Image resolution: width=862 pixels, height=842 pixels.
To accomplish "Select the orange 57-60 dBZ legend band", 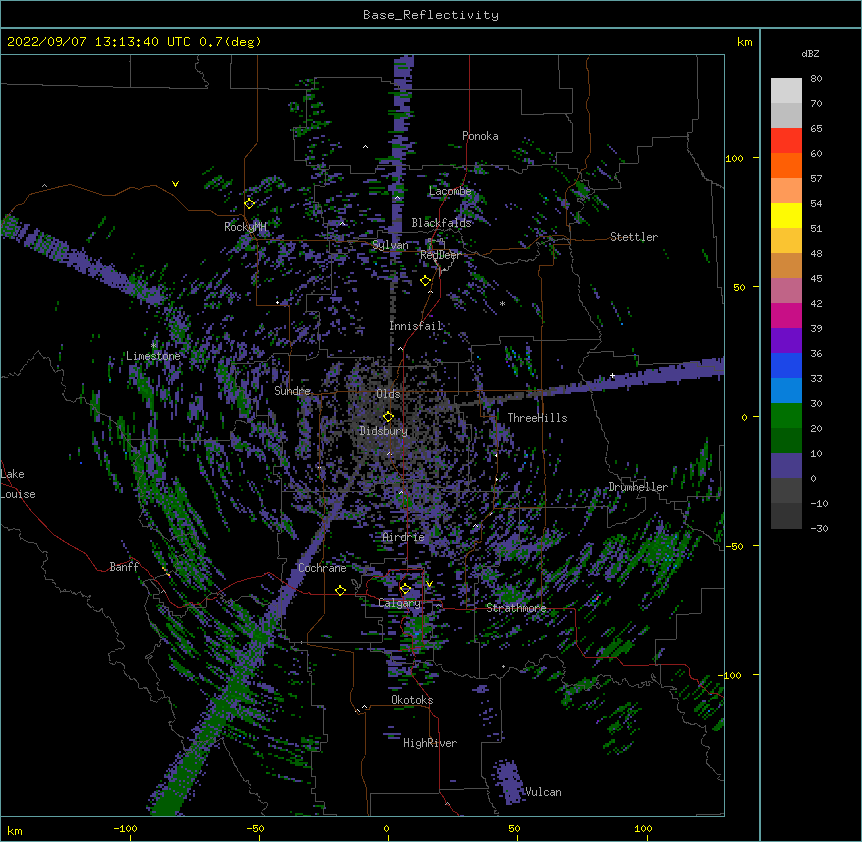I will coord(786,166).
